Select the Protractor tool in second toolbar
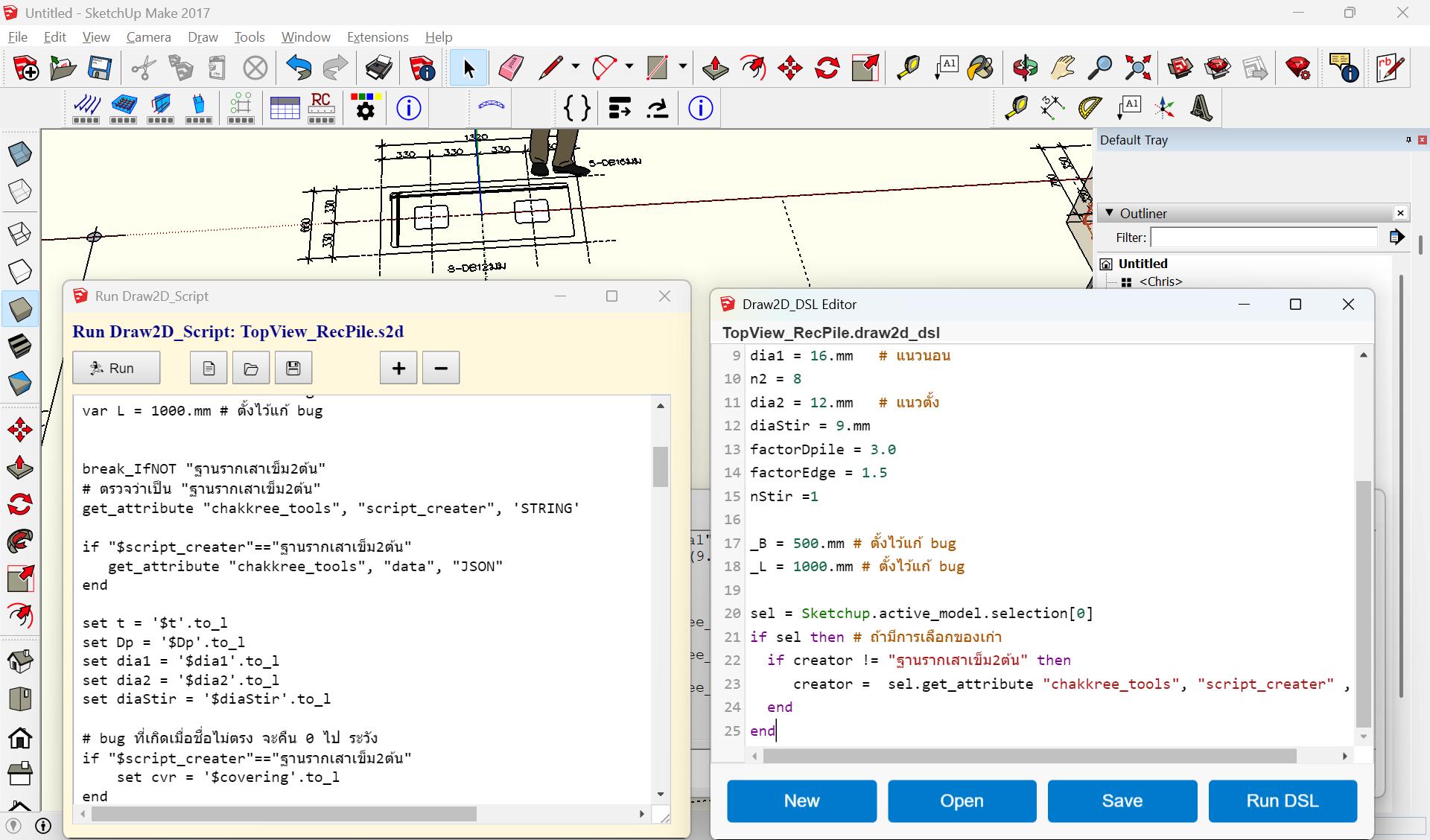This screenshot has height=840, width=1430. tap(1090, 108)
